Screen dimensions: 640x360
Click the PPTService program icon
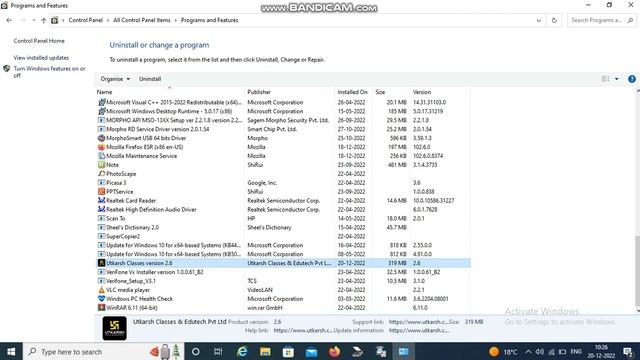tap(101, 191)
